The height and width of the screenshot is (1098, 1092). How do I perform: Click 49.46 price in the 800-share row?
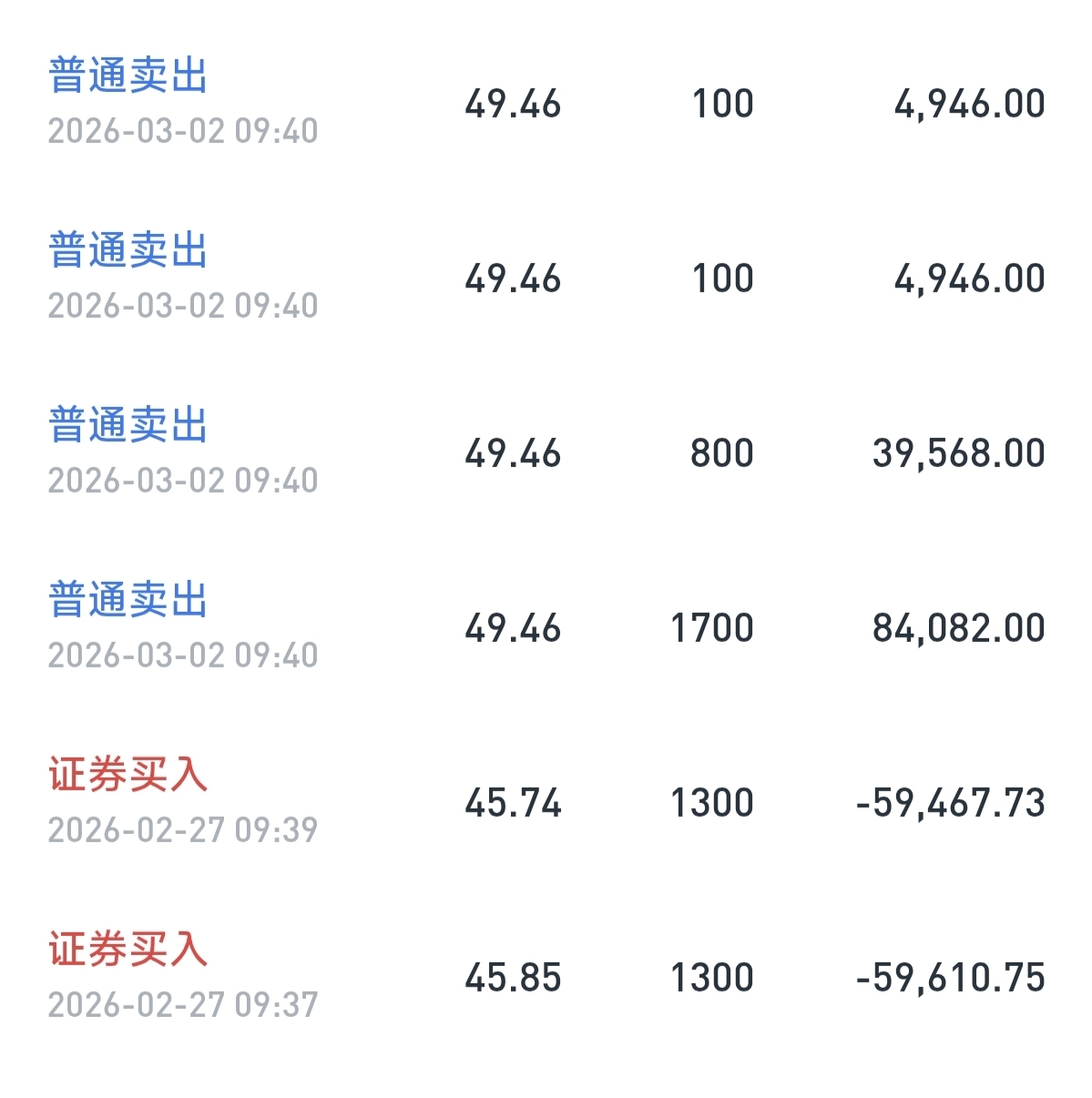(x=513, y=453)
